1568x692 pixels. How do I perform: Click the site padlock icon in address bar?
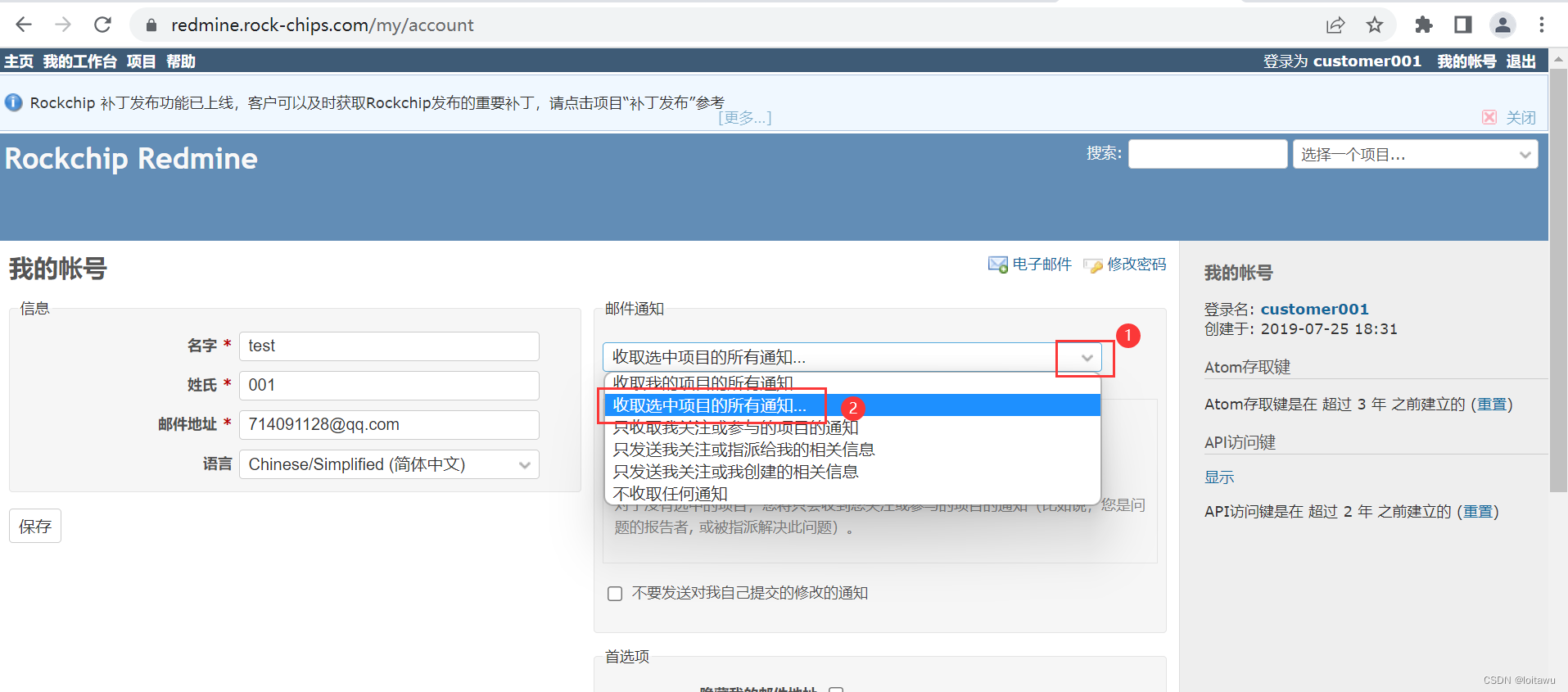click(x=151, y=25)
